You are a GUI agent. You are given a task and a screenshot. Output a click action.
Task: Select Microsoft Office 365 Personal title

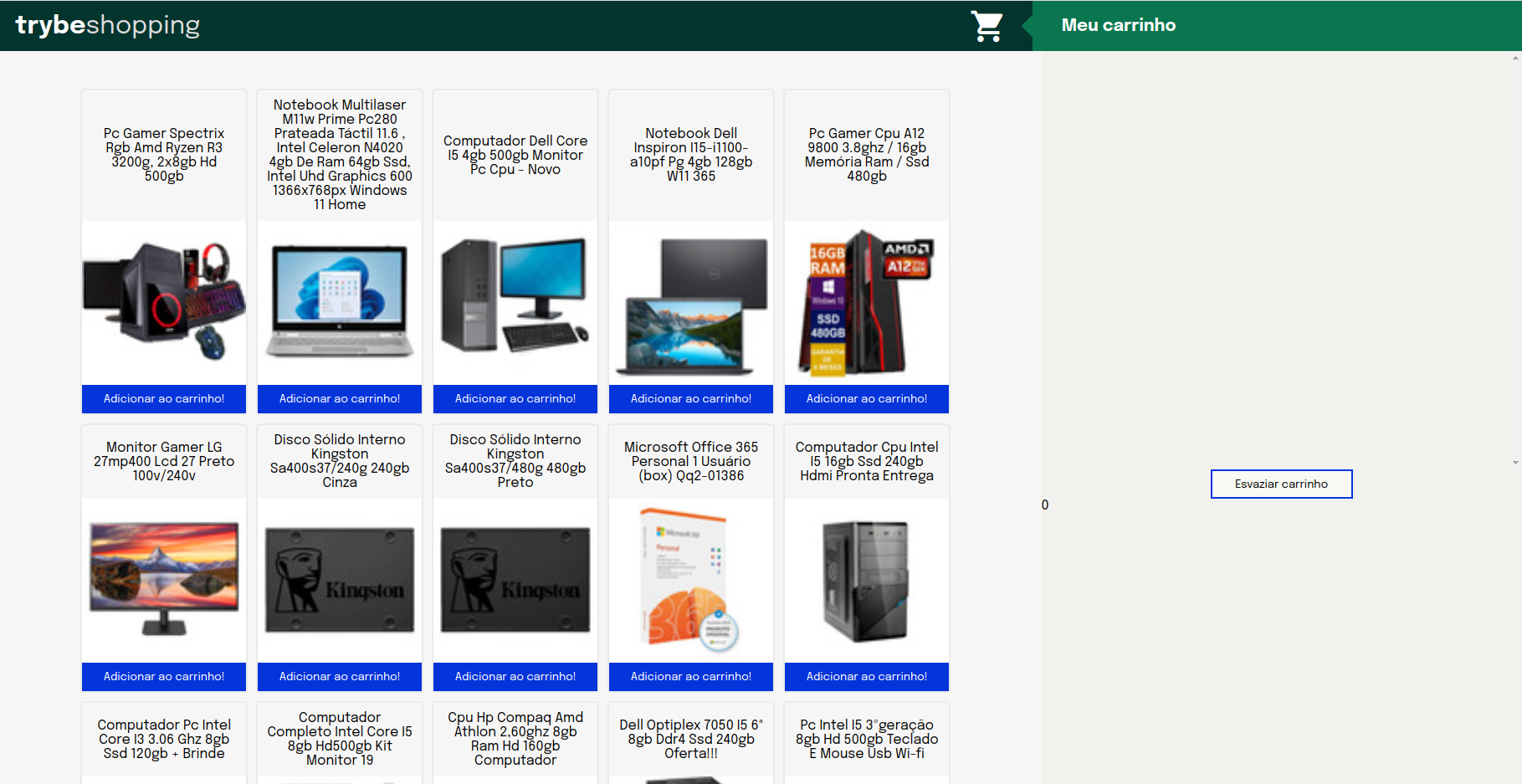[691, 461]
